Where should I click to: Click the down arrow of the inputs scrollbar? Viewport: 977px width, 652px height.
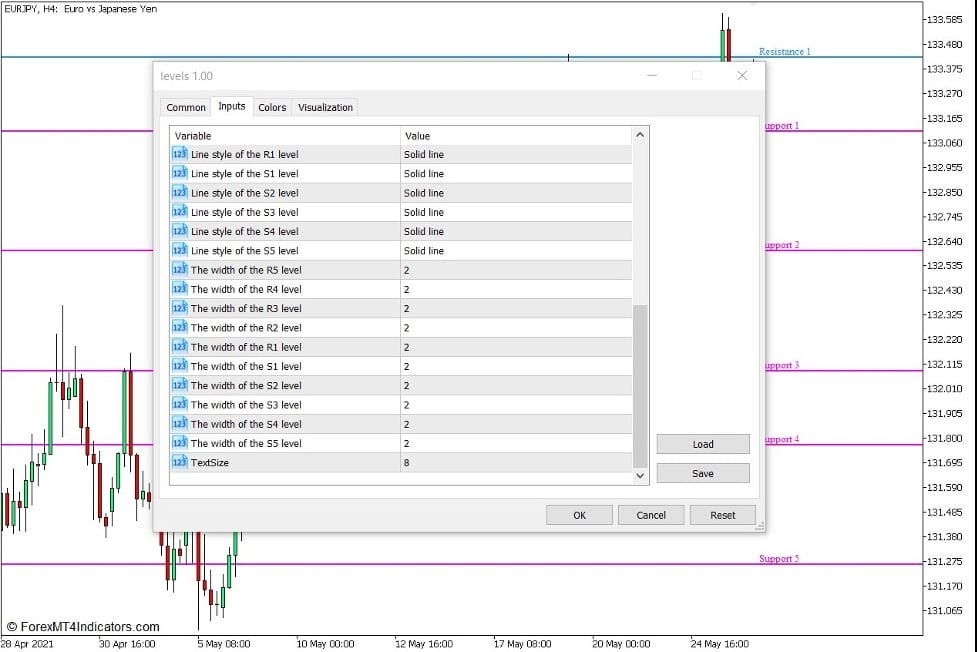click(x=640, y=476)
